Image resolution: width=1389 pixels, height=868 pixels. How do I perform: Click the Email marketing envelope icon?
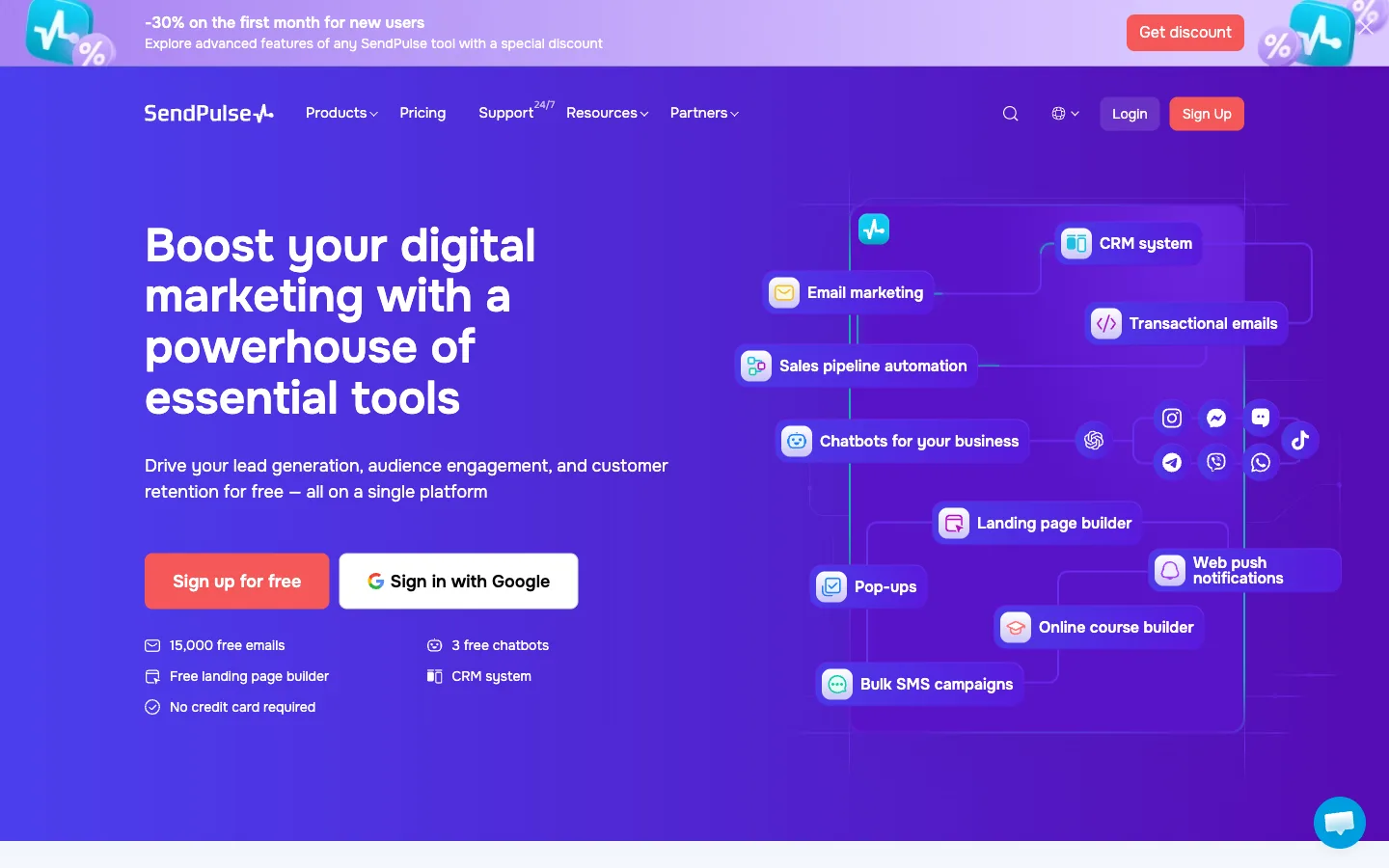[x=784, y=292]
